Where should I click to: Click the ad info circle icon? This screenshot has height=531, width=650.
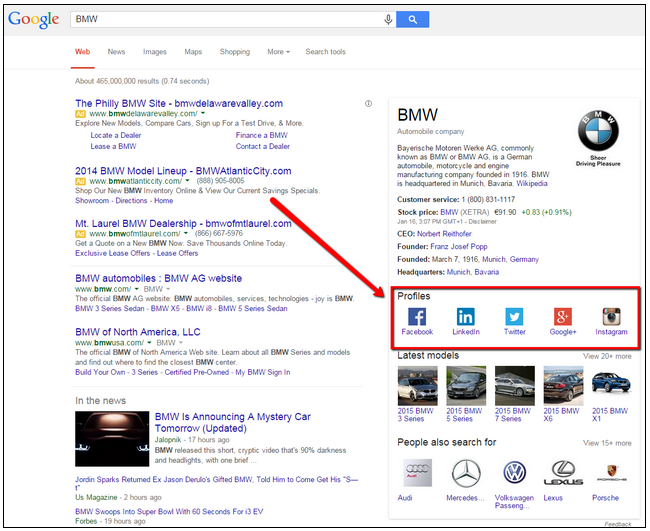(x=368, y=104)
